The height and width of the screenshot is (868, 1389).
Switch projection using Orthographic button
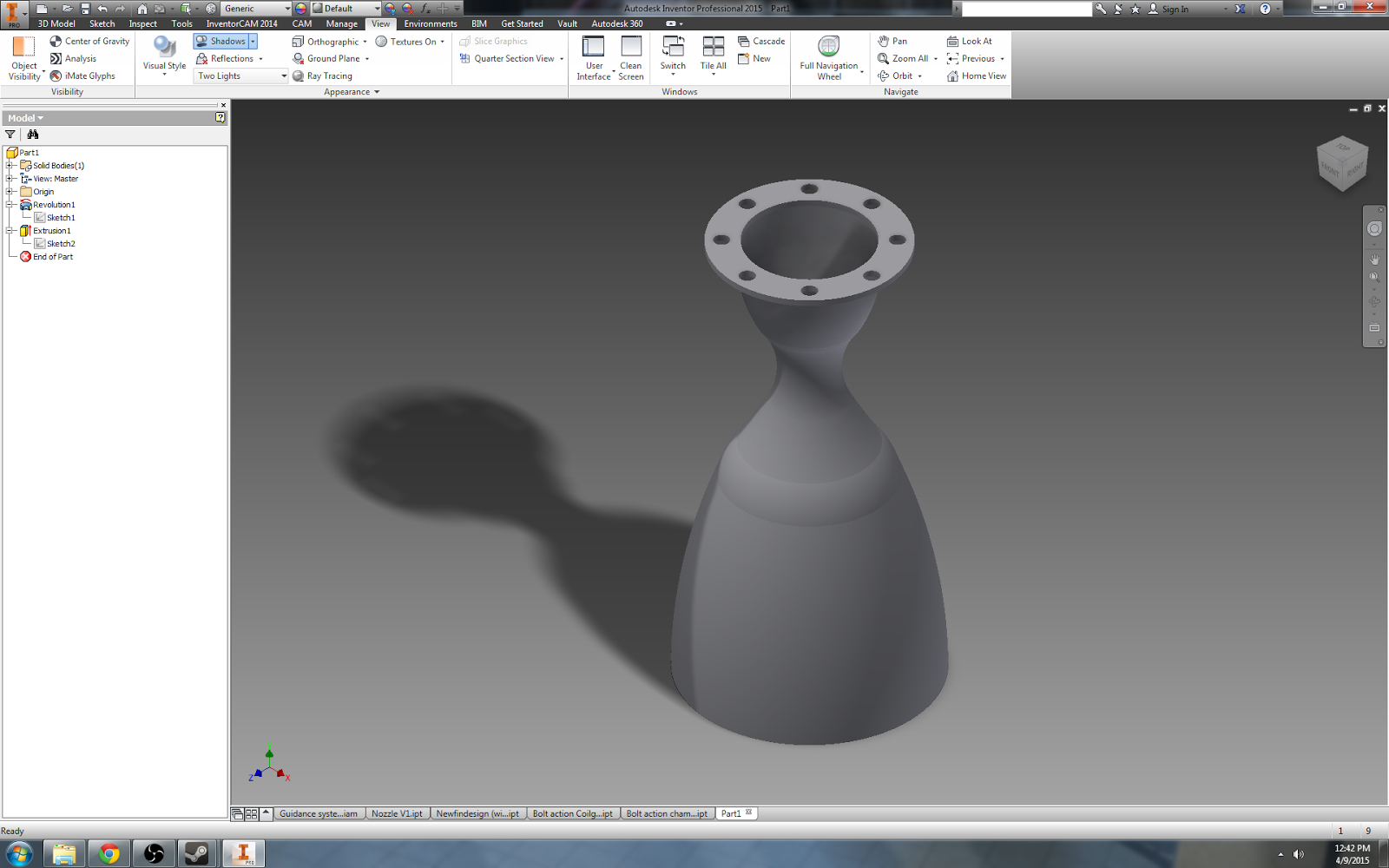point(325,41)
